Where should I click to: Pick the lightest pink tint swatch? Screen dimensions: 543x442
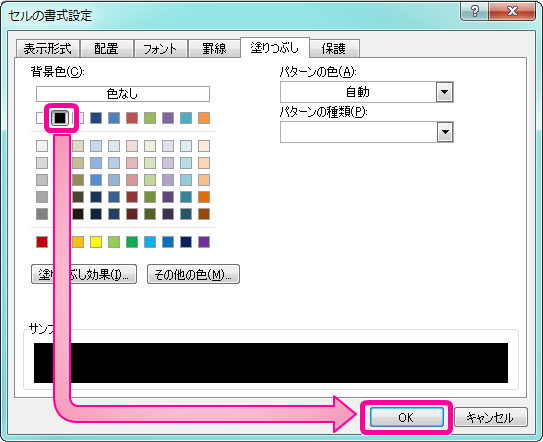tap(132, 146)
